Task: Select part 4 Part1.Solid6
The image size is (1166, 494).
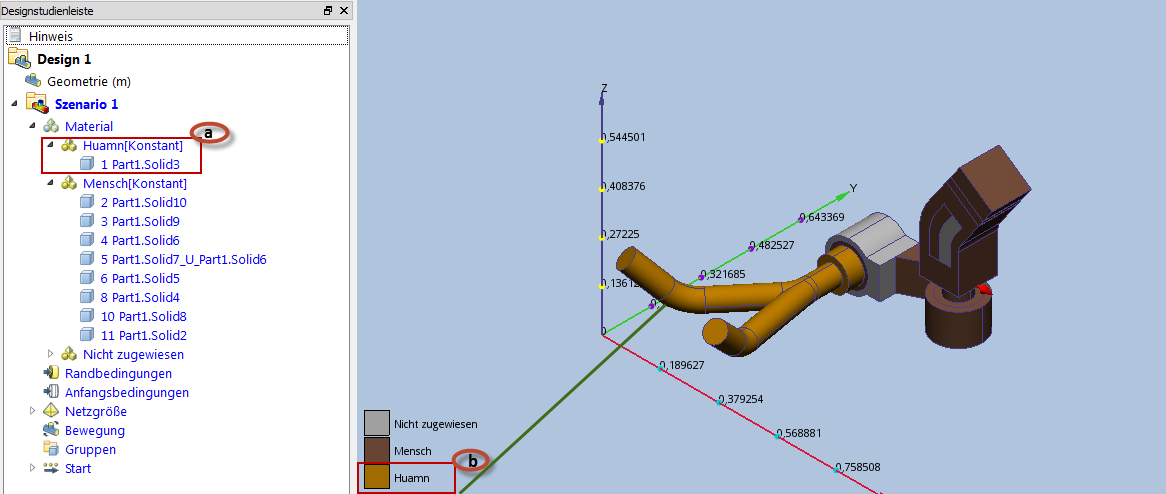Action: [x=141, y=240]
